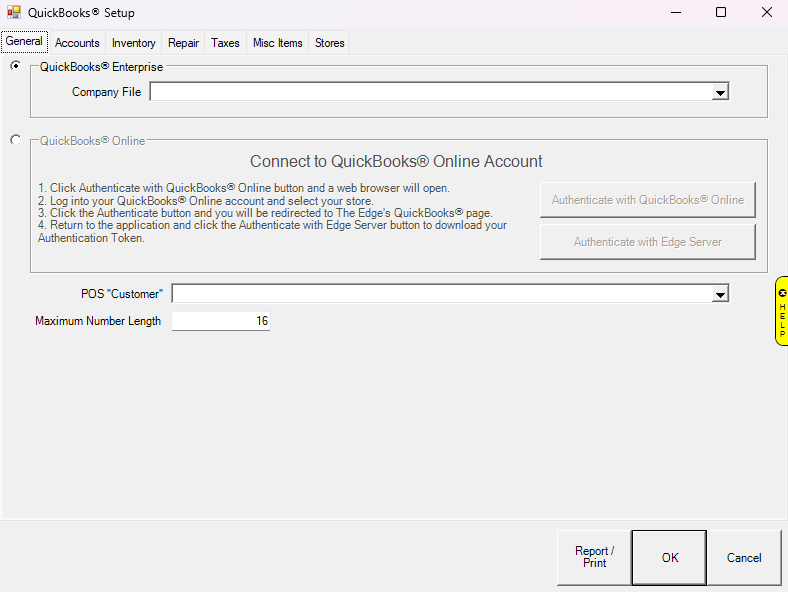This screenshot has height=592, width=788.
Task: Expand the POS "Customer" dropdown
Action: point(719,294)
